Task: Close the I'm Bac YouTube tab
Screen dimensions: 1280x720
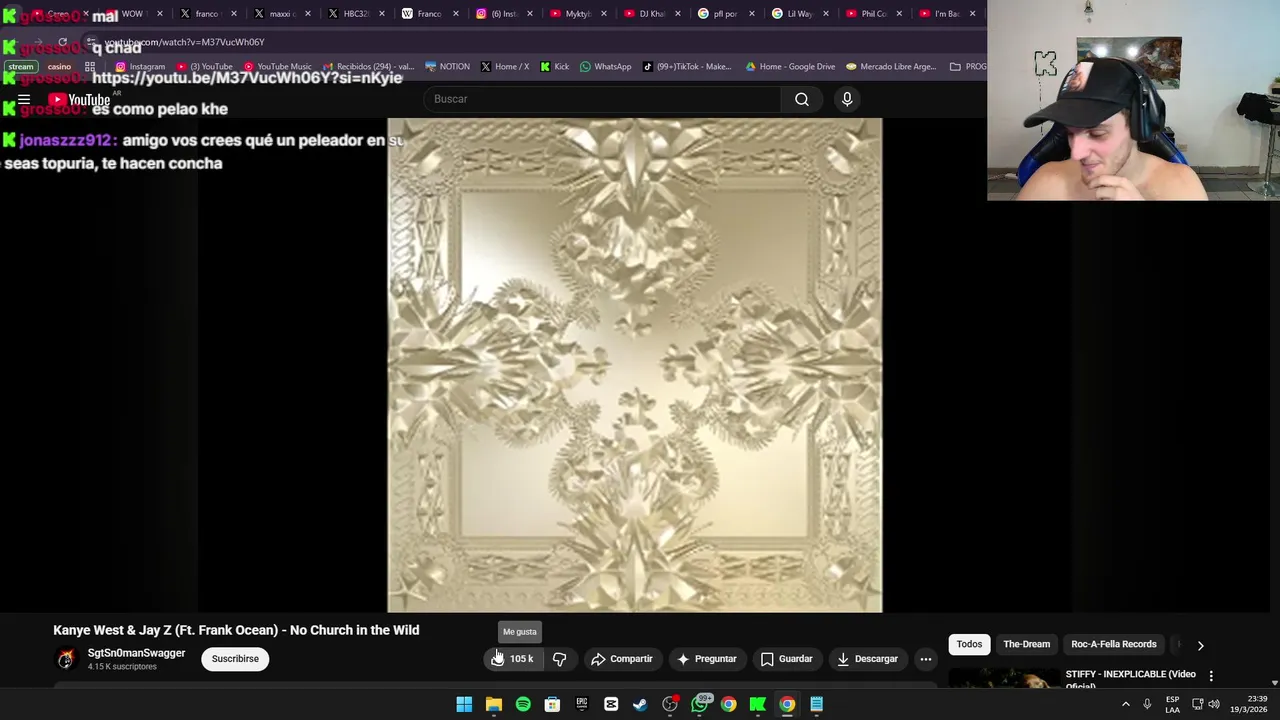Action: pyautogui.click(x=972, y=14)
